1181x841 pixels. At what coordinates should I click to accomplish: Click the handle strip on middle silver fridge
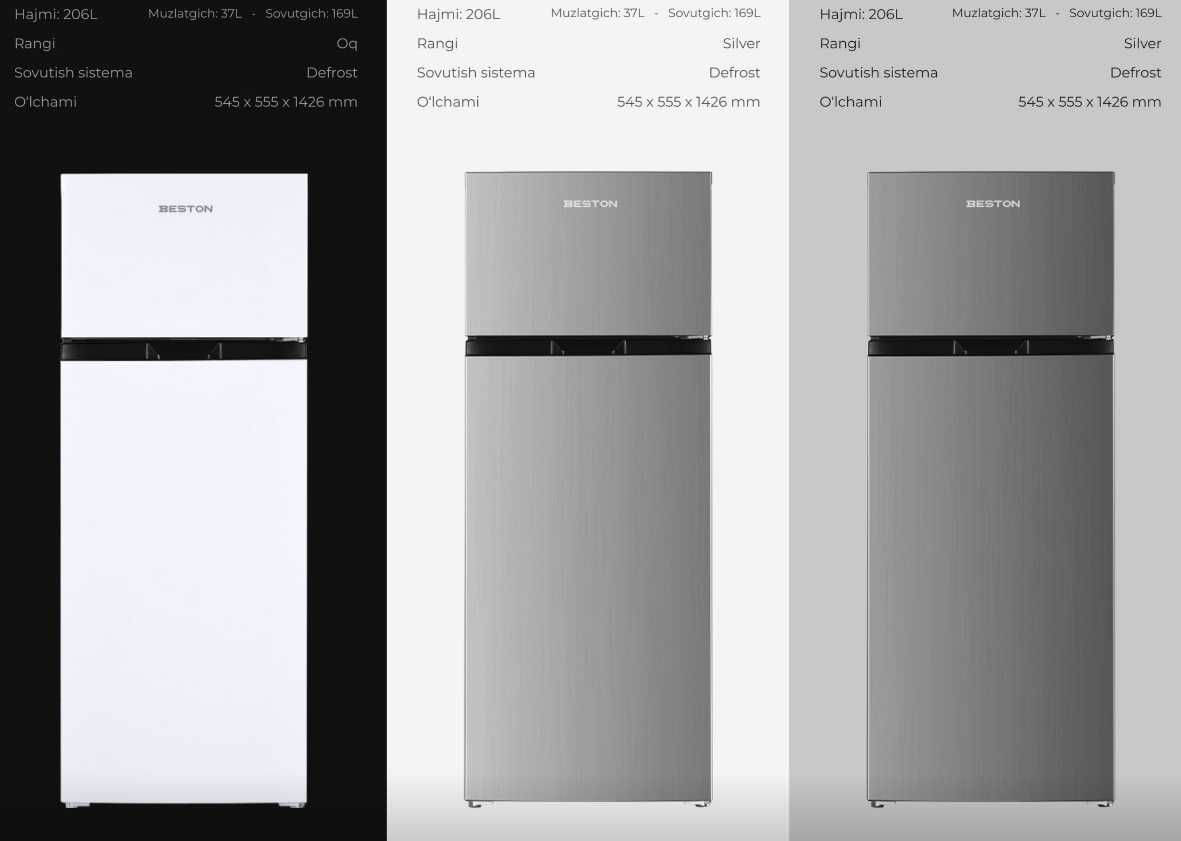tap(588, 346)
